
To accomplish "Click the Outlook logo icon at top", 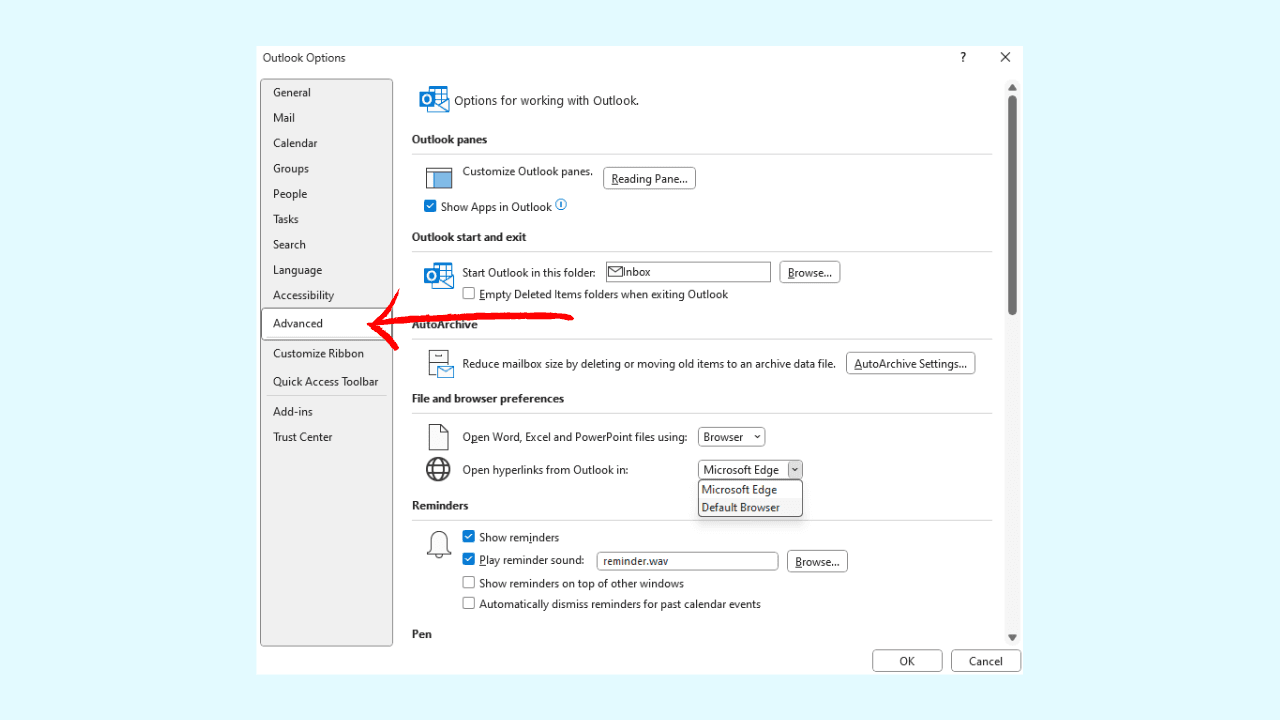I will click(x=434, y=99).
